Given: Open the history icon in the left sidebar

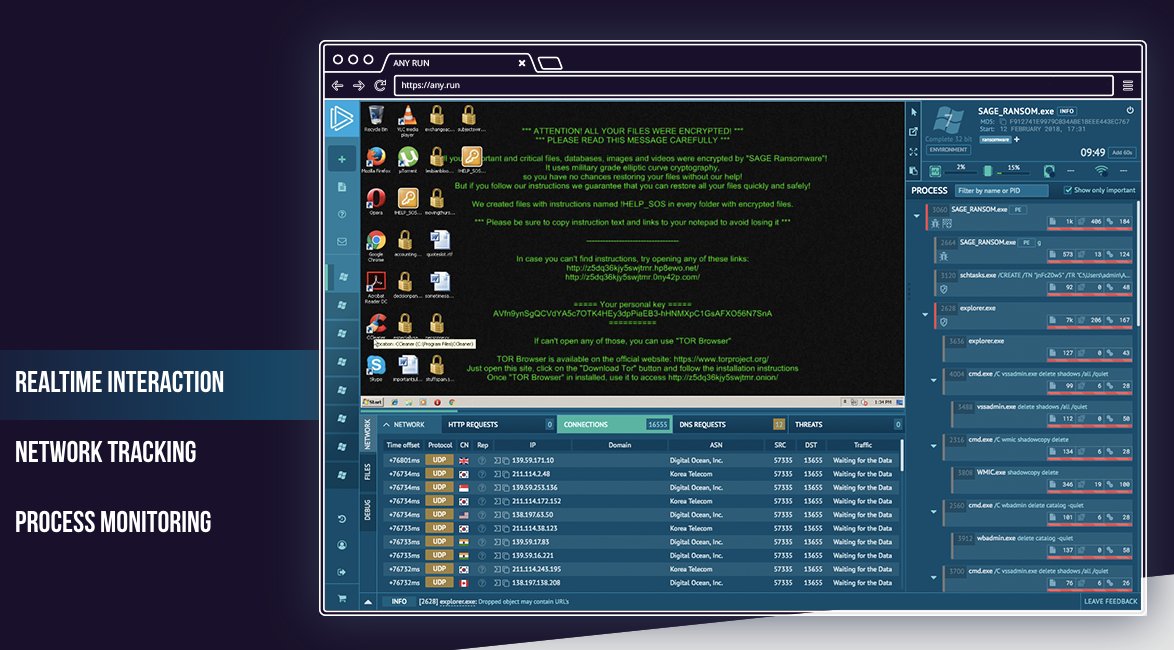Looking at the screenshot, I should pyautogui.click(x=341, y=518).
